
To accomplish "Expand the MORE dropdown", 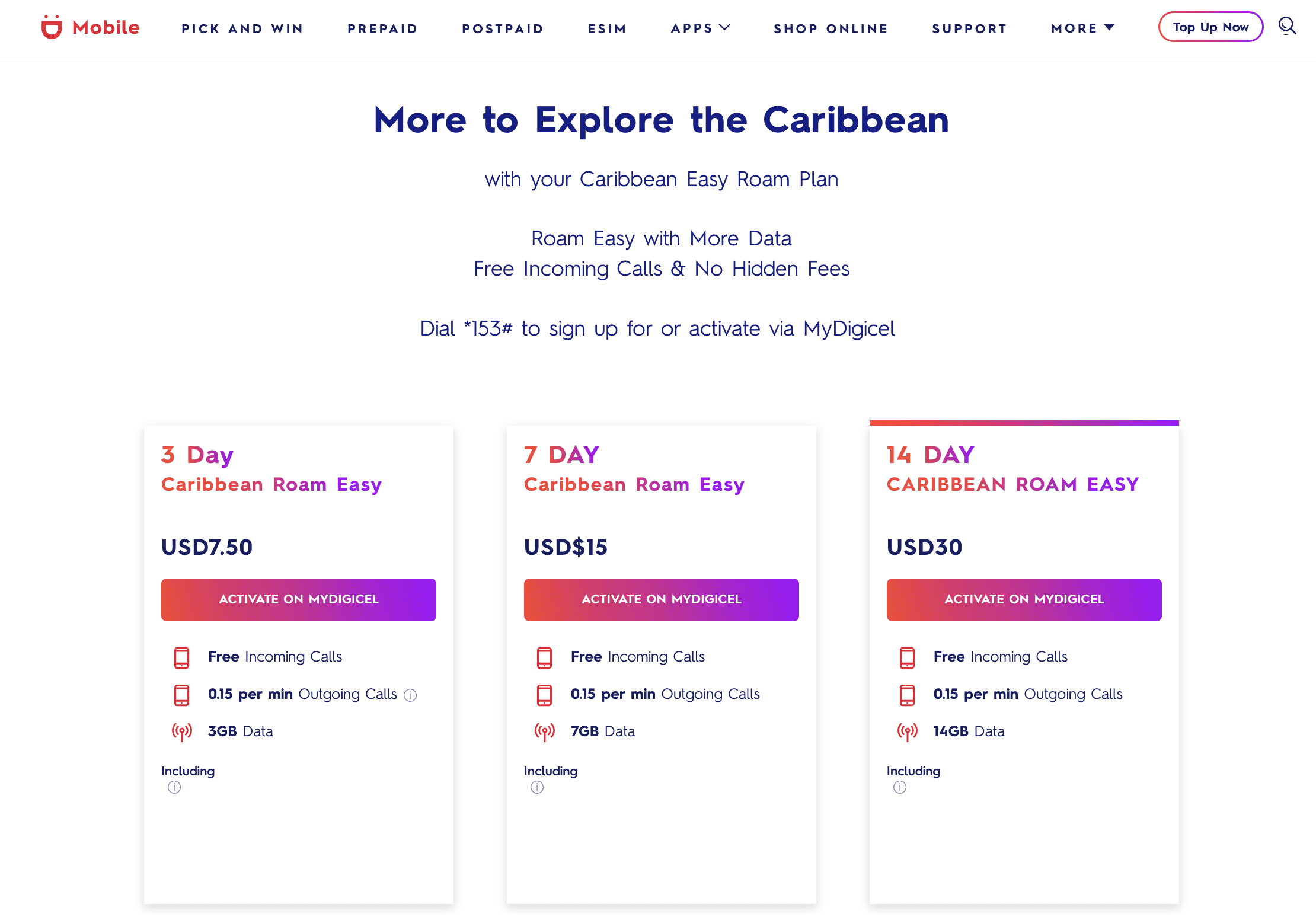I will click(x=1082, y=28).
